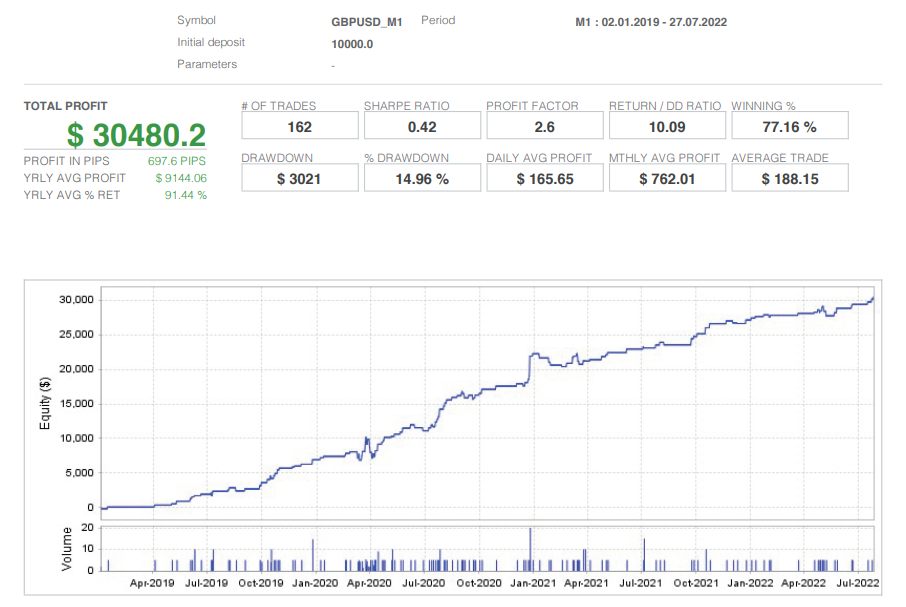This screenshot has width=906, height=607.
Task: Select the PROFIT FACTOR value box 2.6
Action: coord(544,124)
